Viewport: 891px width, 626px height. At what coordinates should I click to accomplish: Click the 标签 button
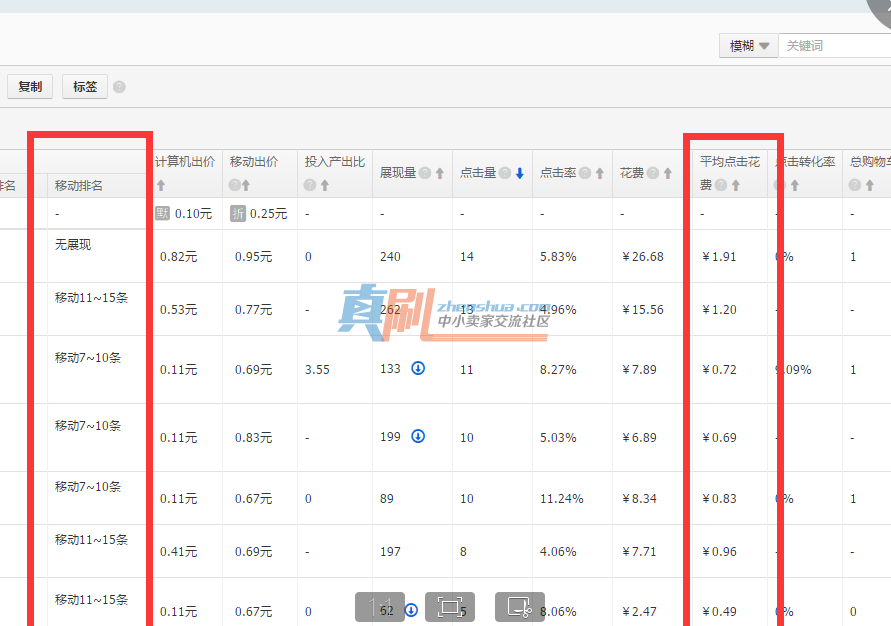(x=85, y=86)
